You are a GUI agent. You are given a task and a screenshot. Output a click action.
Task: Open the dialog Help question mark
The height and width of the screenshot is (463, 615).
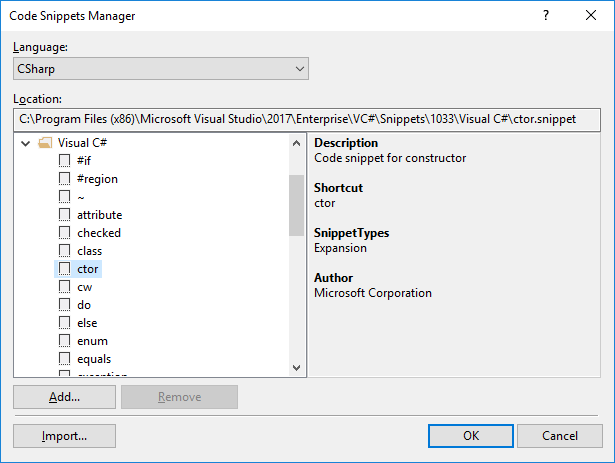[x=546, y=16]
